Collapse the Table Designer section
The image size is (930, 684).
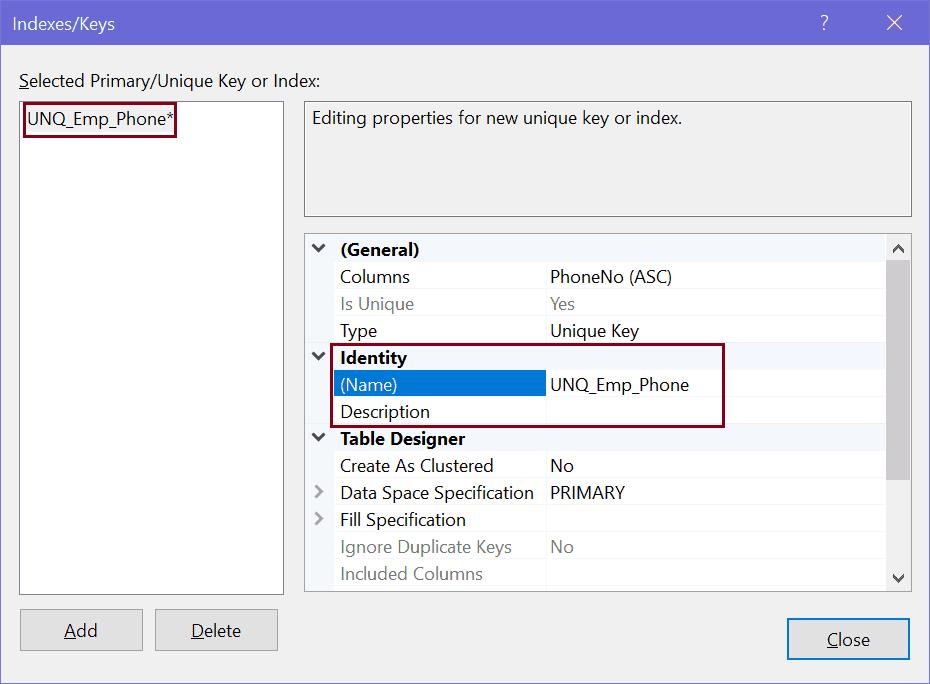pos(318,438)
